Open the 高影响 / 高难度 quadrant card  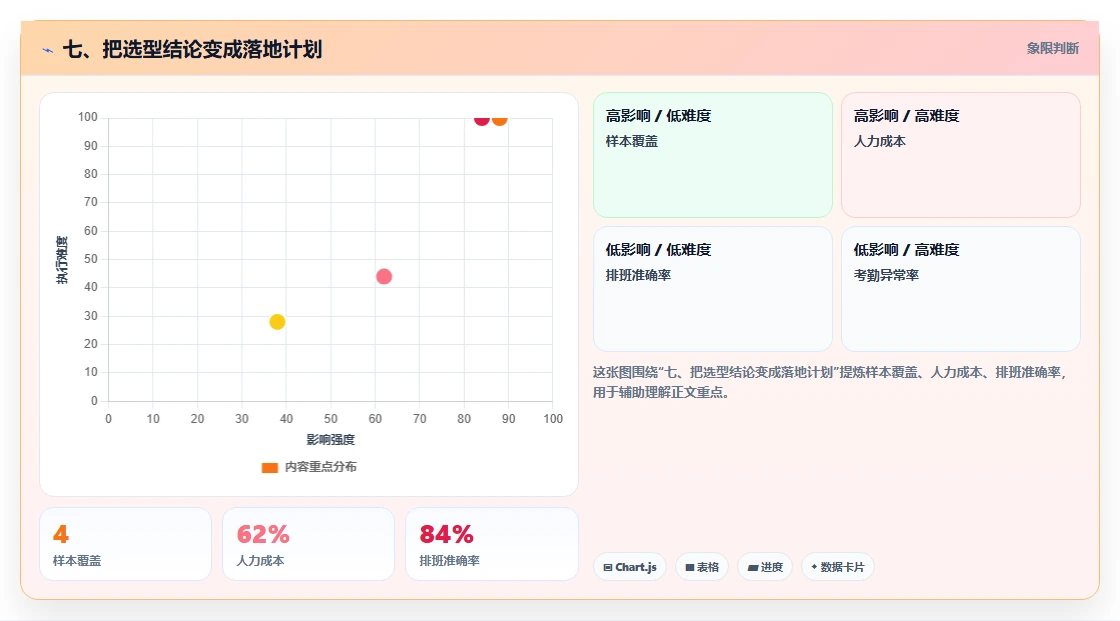click(961, 155)
